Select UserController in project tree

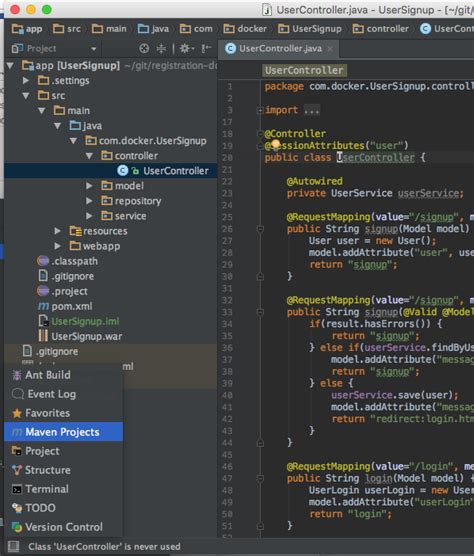coord(111,171)
